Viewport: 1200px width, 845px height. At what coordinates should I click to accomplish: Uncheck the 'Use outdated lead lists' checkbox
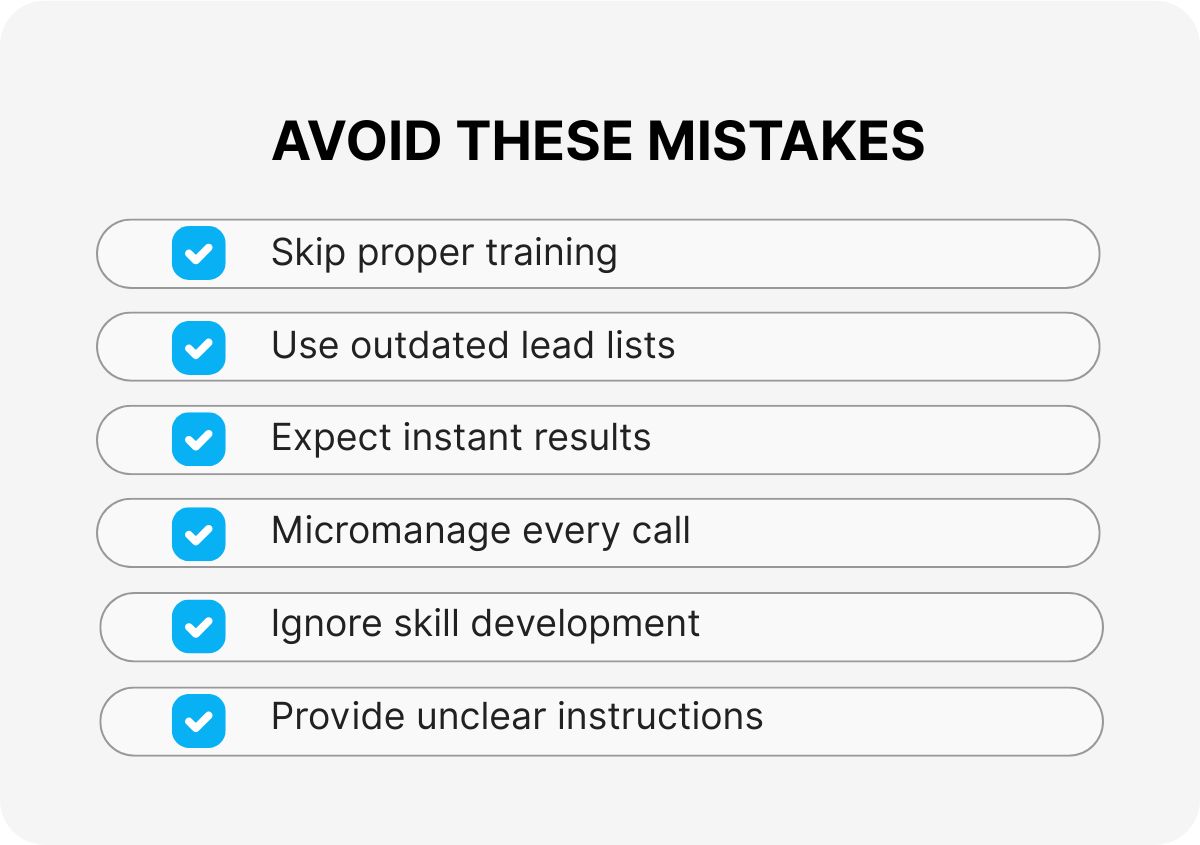pyautogui.click(x=198, y=347)
